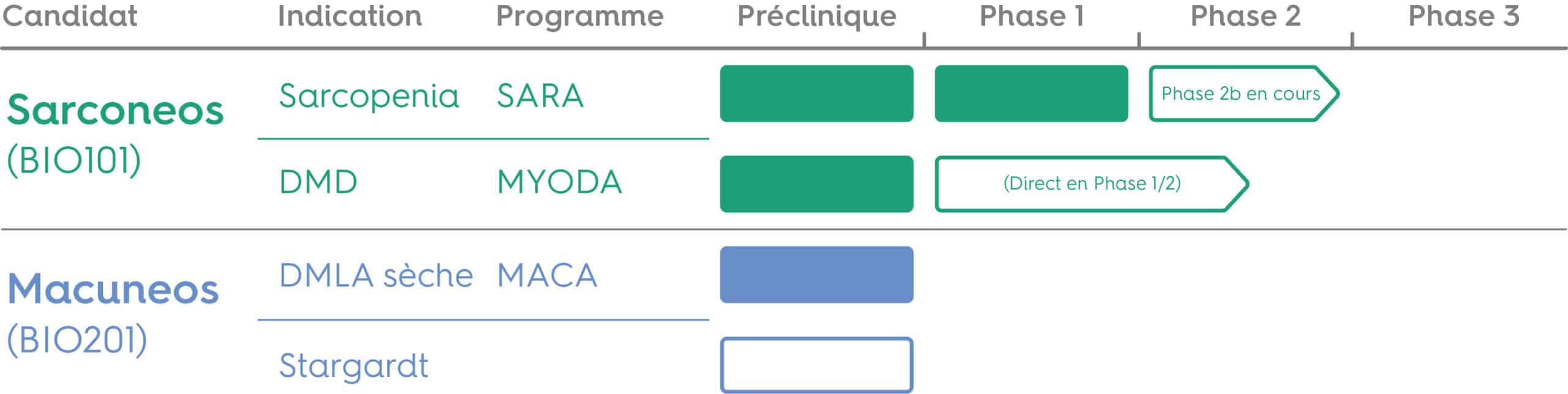Click the green Phase 1 bar for Sarcopenia

click(x=1031, y=94)
